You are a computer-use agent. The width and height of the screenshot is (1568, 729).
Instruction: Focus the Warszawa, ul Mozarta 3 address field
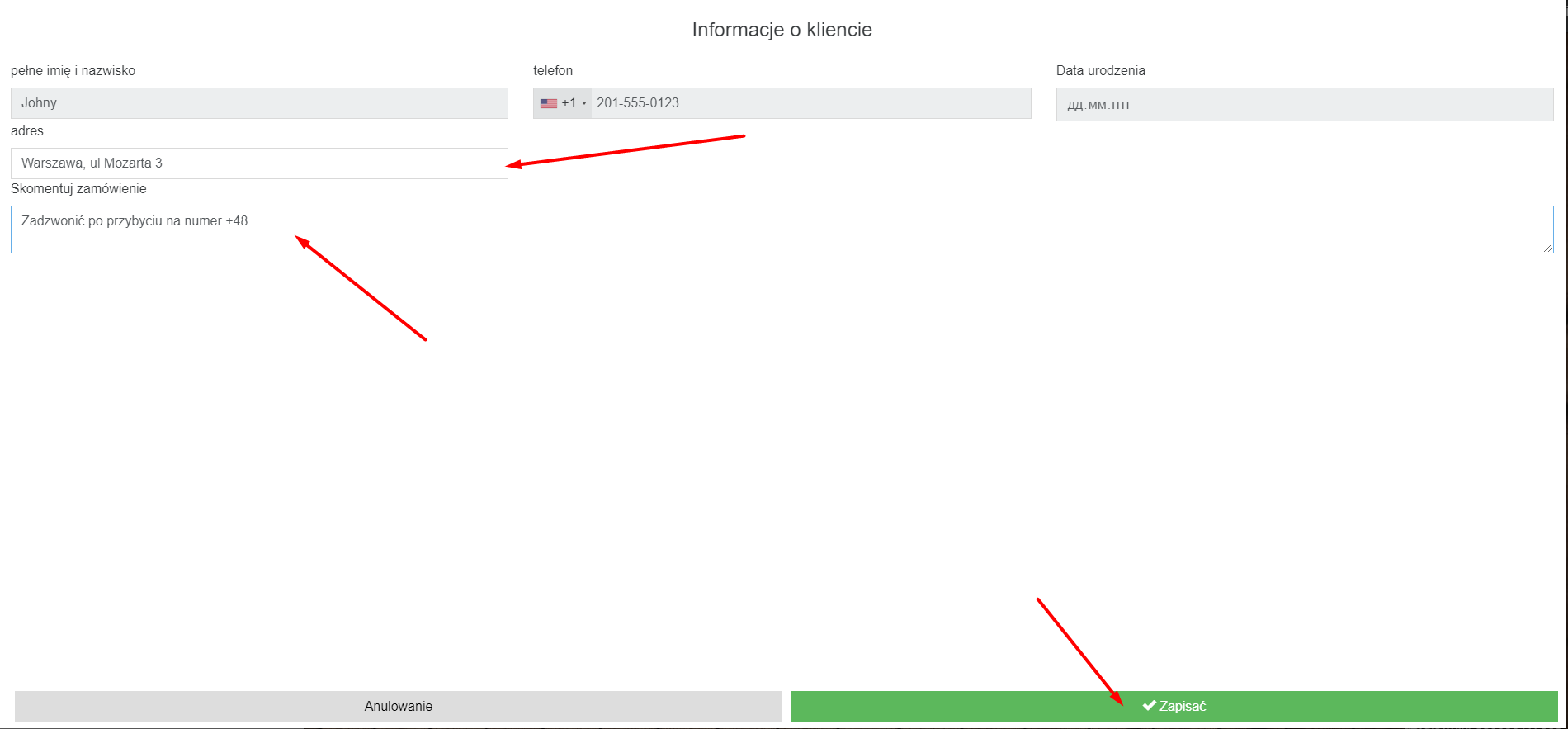[x=259, y=163]
